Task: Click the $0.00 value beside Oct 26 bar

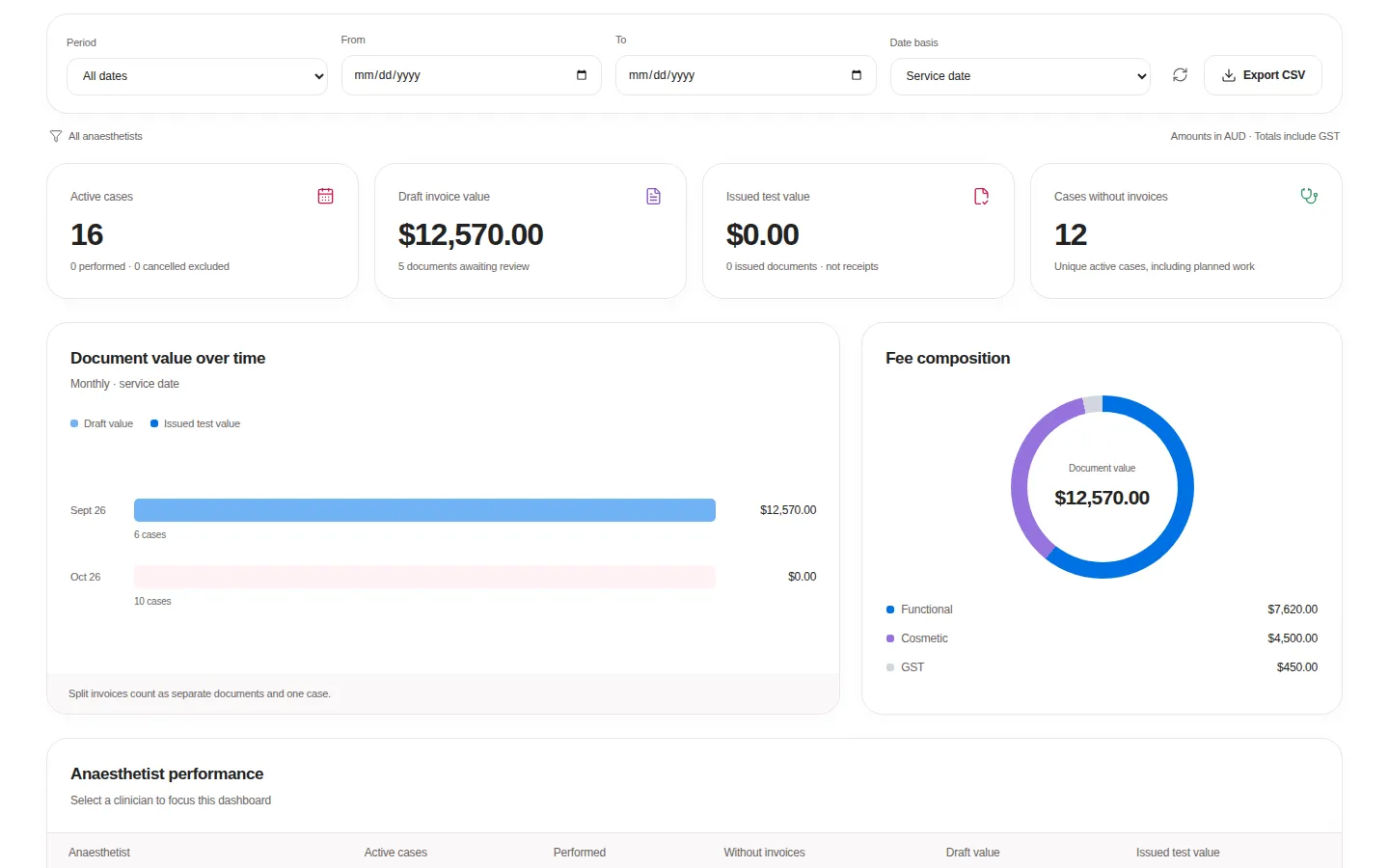Action: [x=803, y=577]
